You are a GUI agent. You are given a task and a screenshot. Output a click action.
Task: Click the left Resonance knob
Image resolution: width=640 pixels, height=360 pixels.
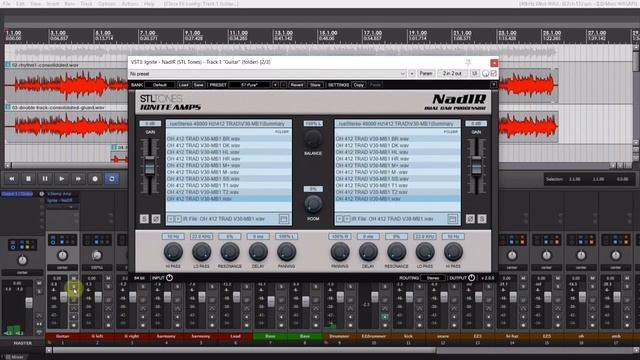click(230, 252)
